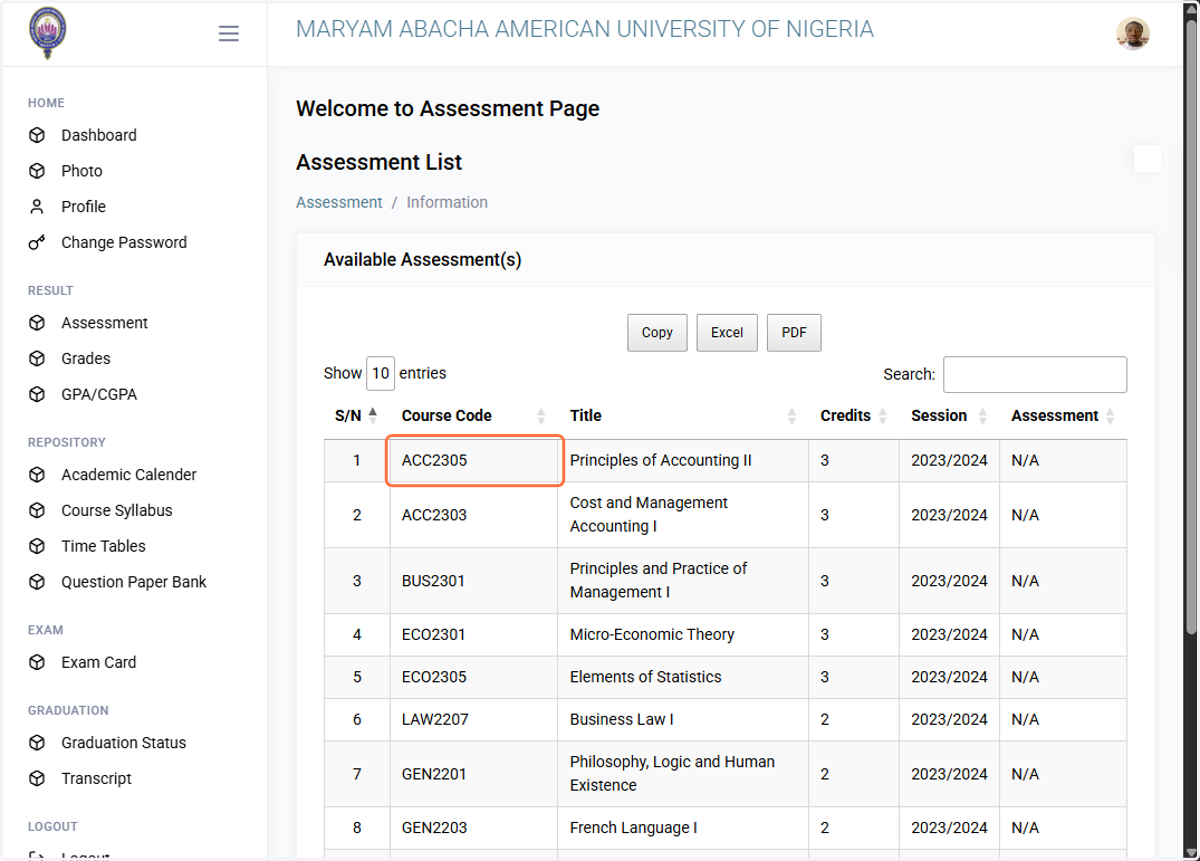1200x861 pixels.
Task: Open the user avatar profile menu
Action: tap(1133, 34)
